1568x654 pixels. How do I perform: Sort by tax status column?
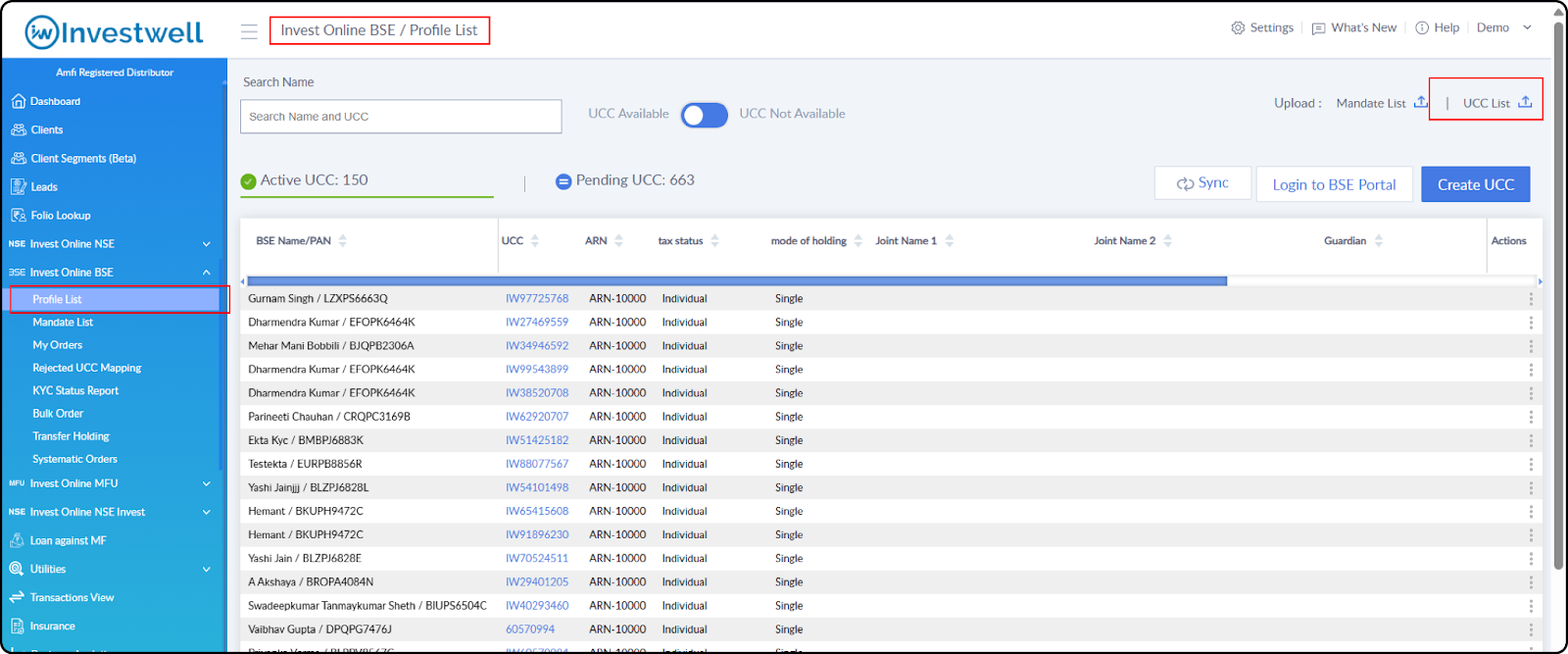714,240
